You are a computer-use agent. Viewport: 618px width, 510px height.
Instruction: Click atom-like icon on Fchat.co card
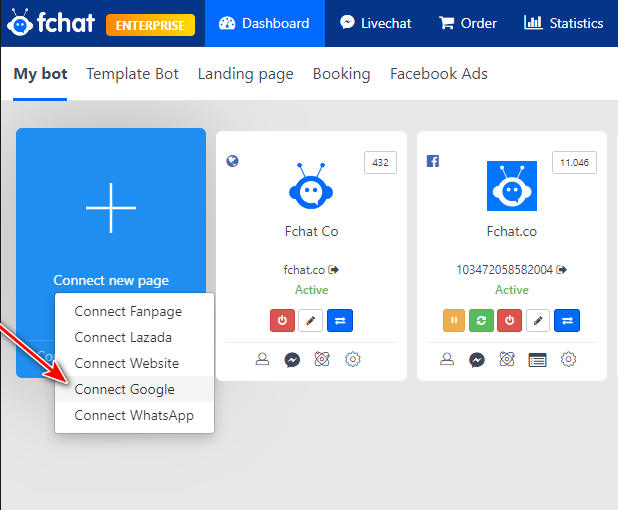click(507, 359)
